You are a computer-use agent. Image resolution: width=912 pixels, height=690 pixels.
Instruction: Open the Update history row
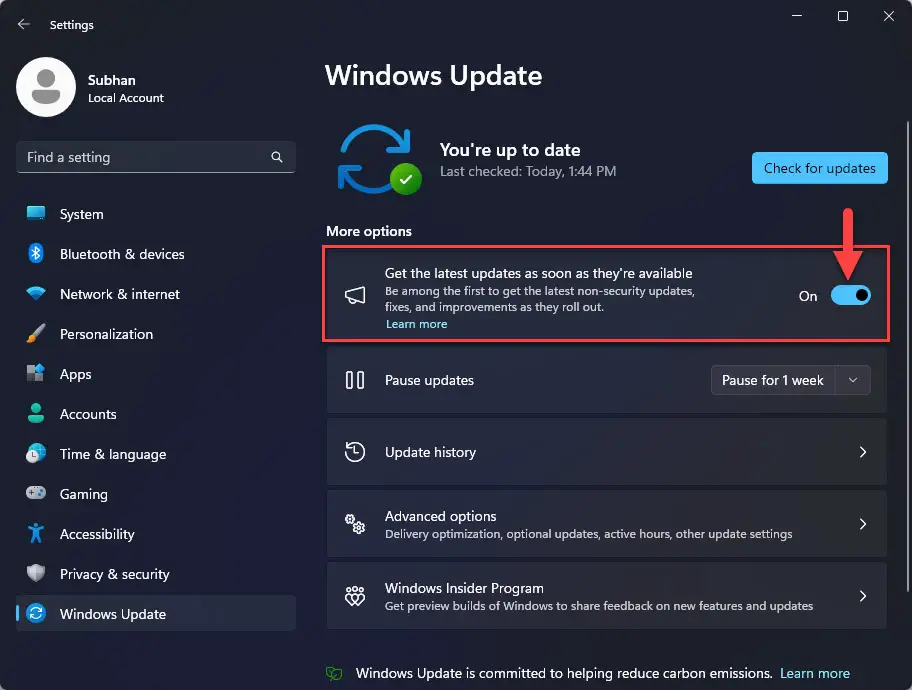tap(607, 452)
